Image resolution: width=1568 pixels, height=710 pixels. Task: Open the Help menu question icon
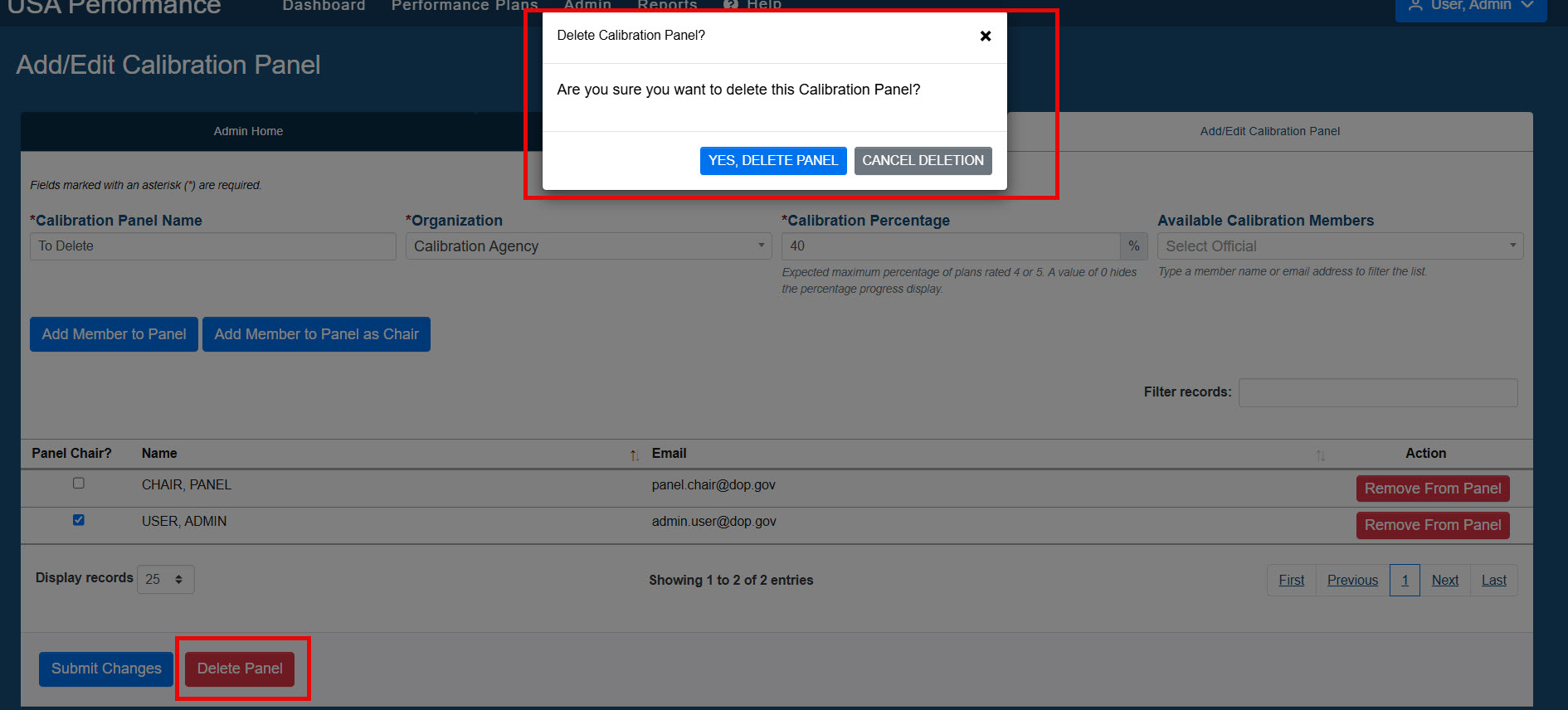[x=730, y=5]
